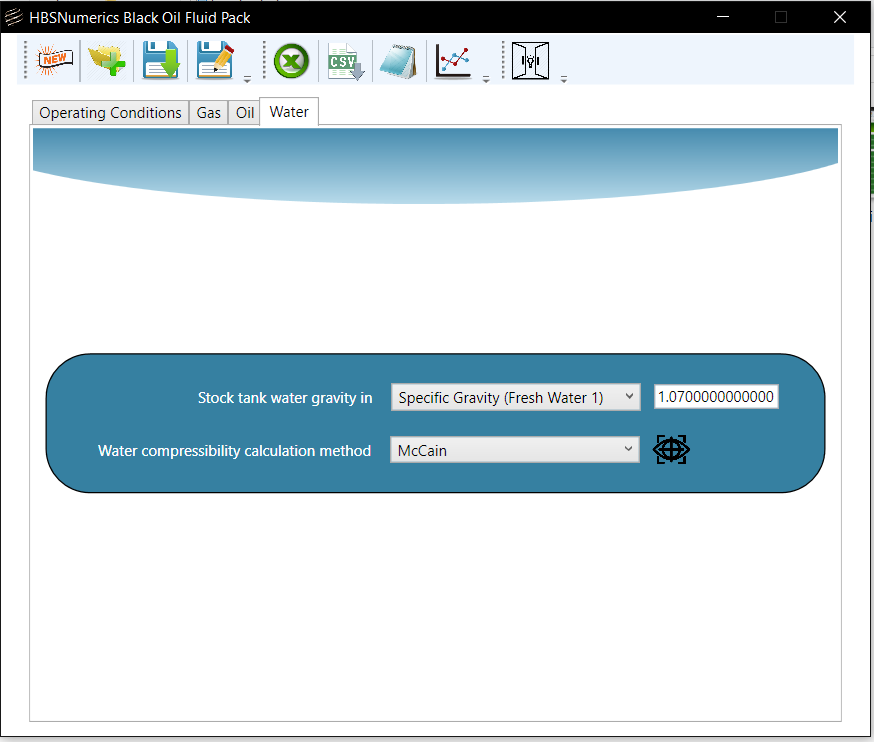
Task: Open the line chart plot icon
Action: point(453,61)
